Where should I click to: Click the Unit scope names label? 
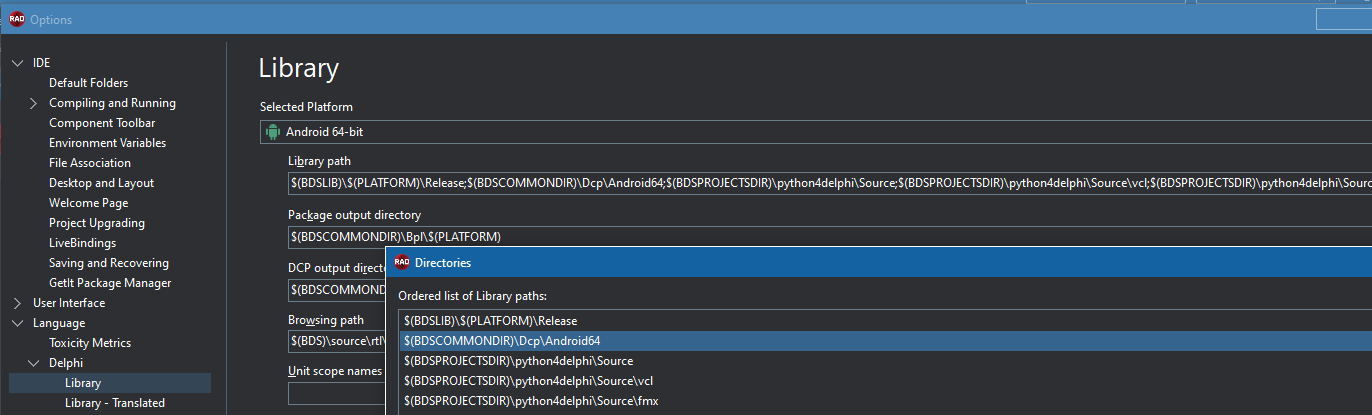pyautogui.click(x=335, y=371)
